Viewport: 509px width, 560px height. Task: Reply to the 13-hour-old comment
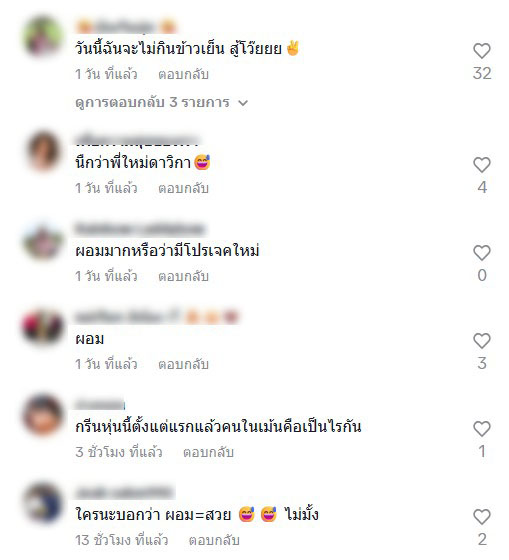[214, 540]
